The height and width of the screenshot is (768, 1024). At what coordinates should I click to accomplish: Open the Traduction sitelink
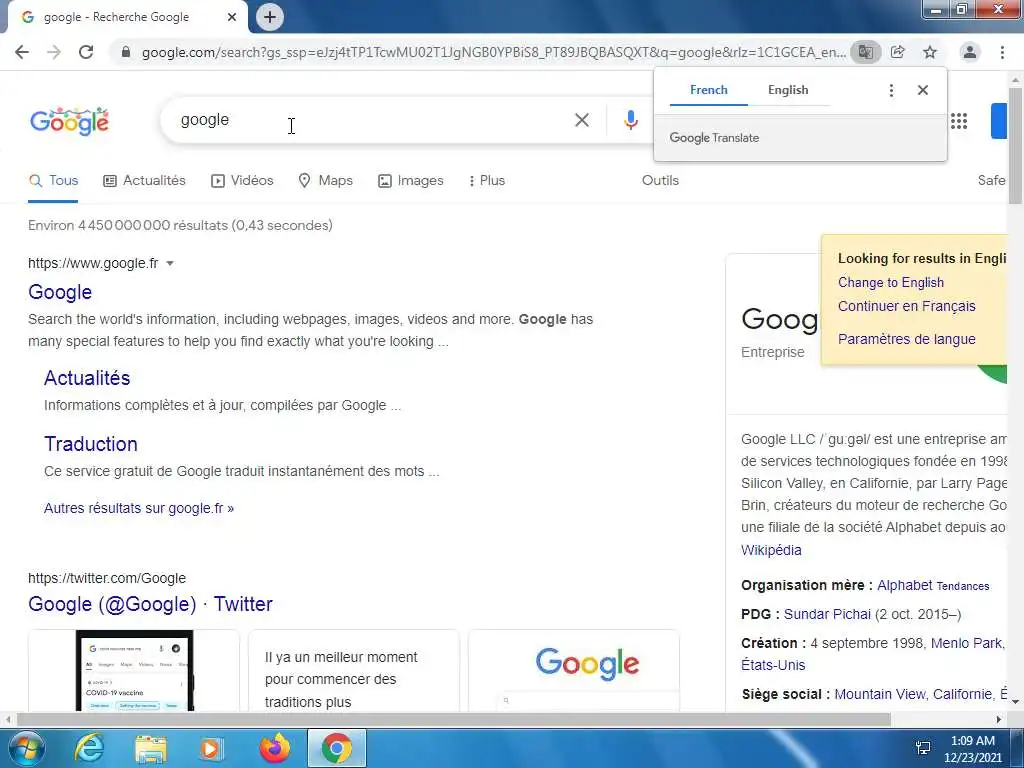click(x=91, y=444)
